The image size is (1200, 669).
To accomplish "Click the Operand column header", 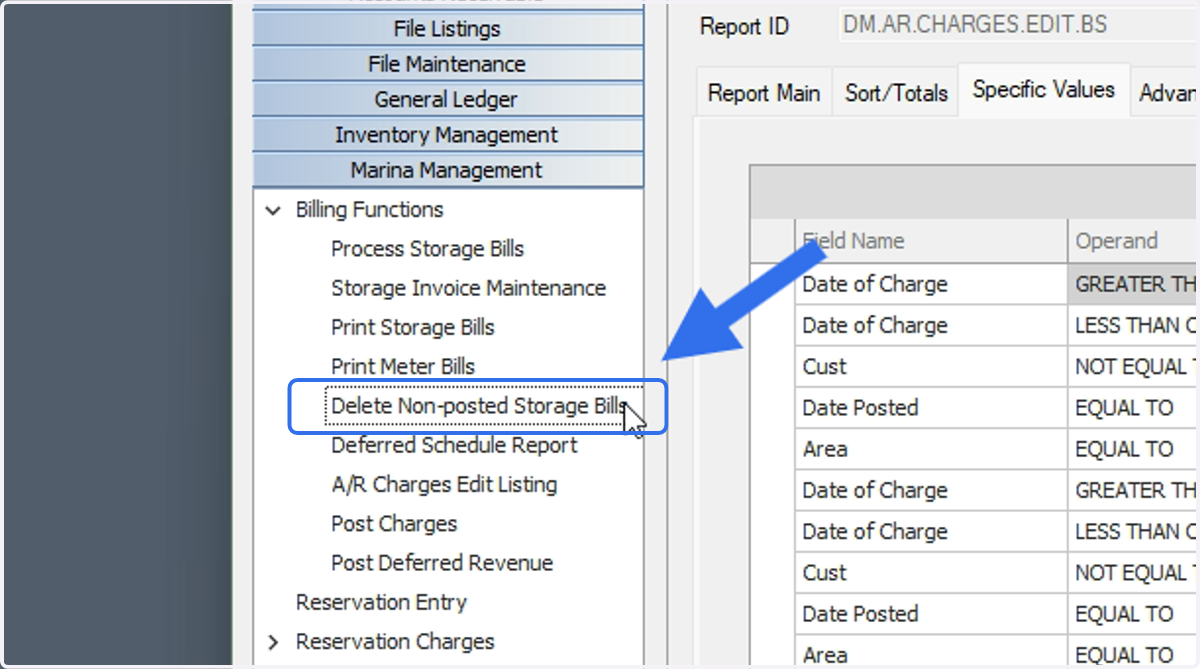I will [1133, 241].
